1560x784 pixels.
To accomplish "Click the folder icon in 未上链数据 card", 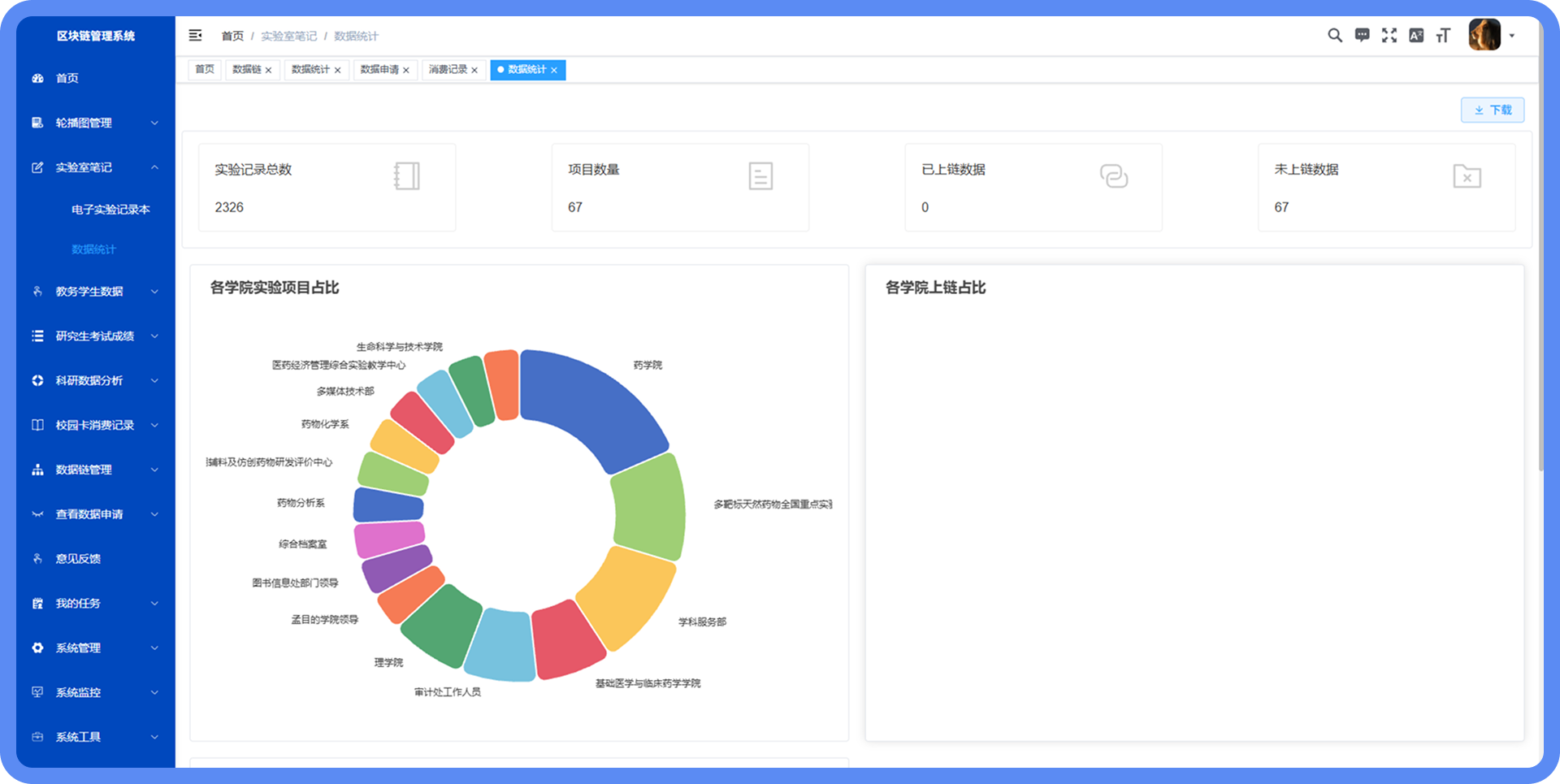I will point(1467,176).
